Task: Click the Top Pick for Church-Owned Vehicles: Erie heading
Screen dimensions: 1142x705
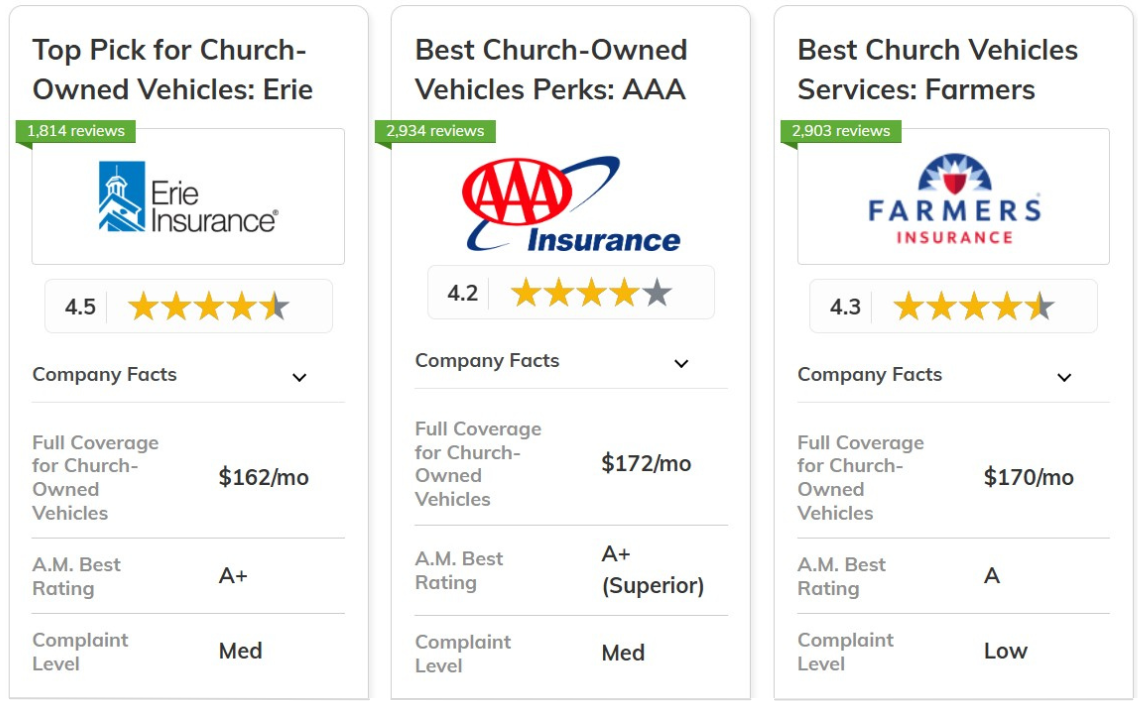Action: [173, 70]
